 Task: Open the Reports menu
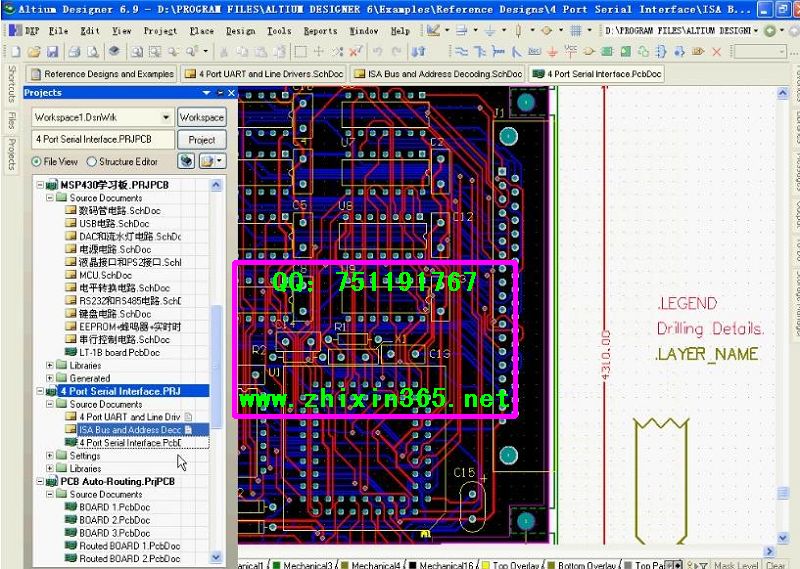[x=320, y=31]
